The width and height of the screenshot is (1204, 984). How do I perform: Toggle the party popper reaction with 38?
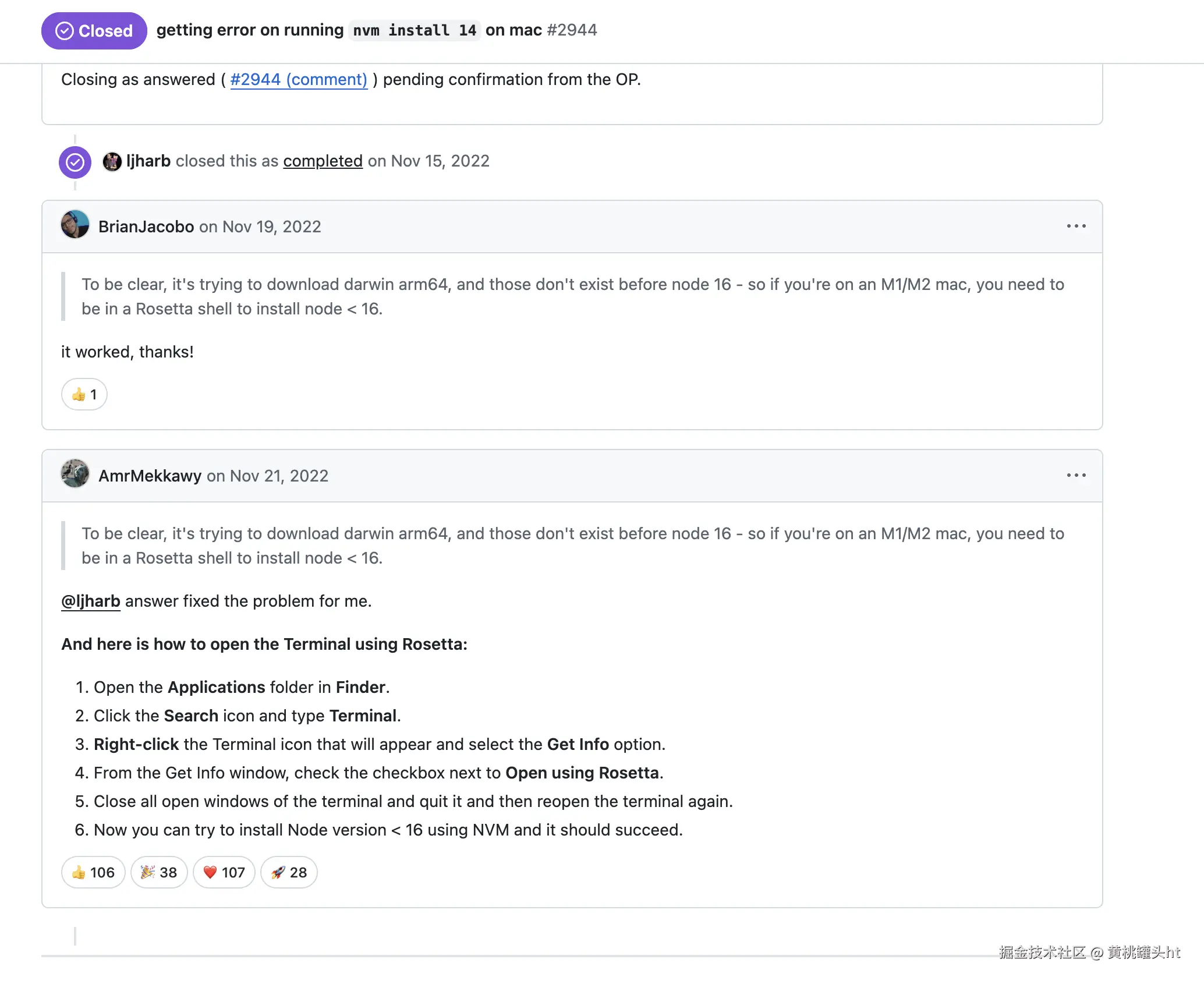click(159, 872)
